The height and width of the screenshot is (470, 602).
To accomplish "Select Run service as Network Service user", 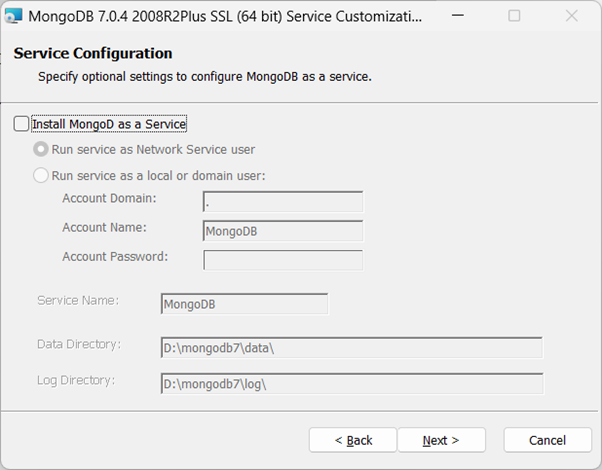I will click(x=41, y=149).
